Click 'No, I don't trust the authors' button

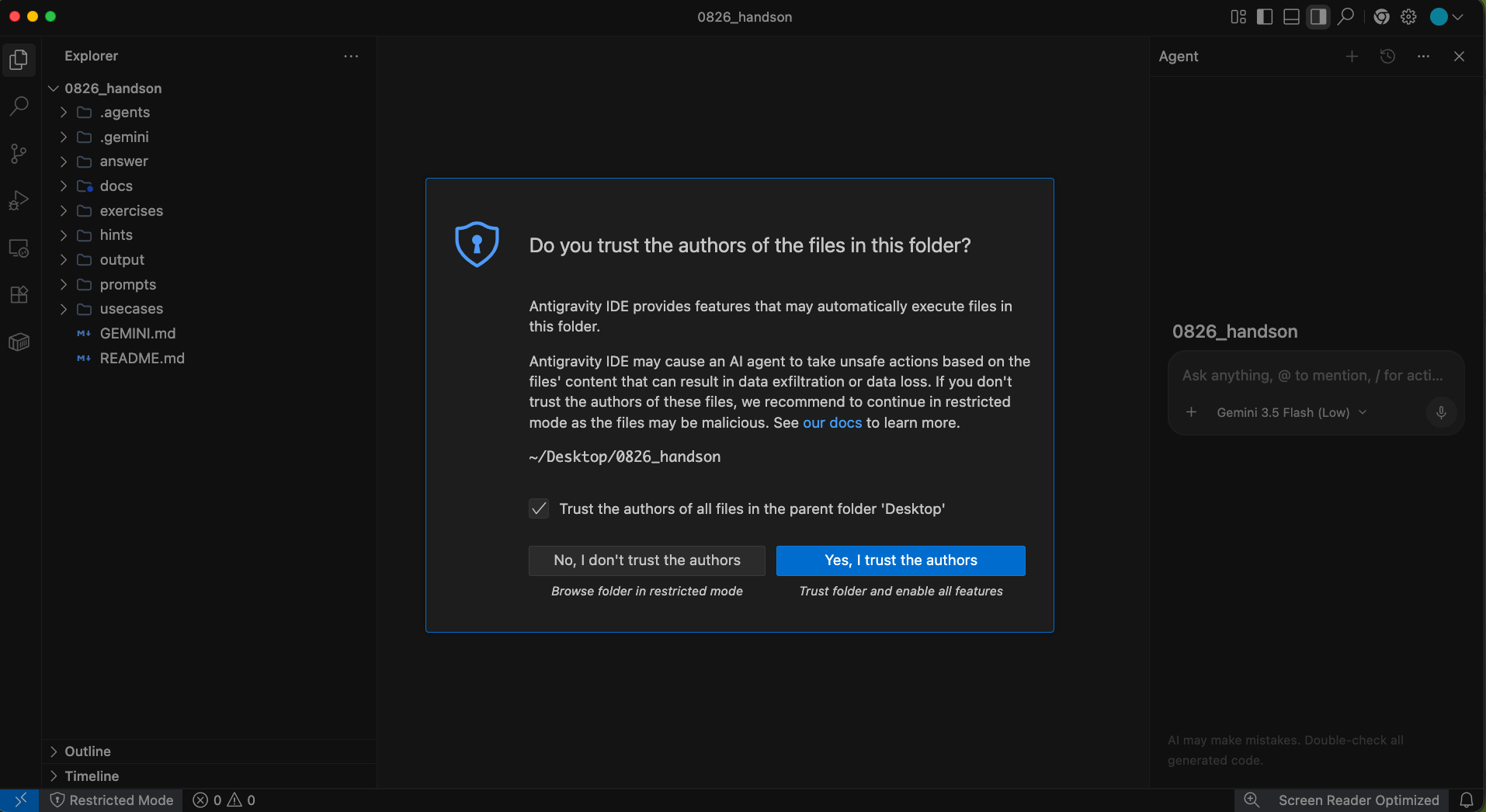647,560
